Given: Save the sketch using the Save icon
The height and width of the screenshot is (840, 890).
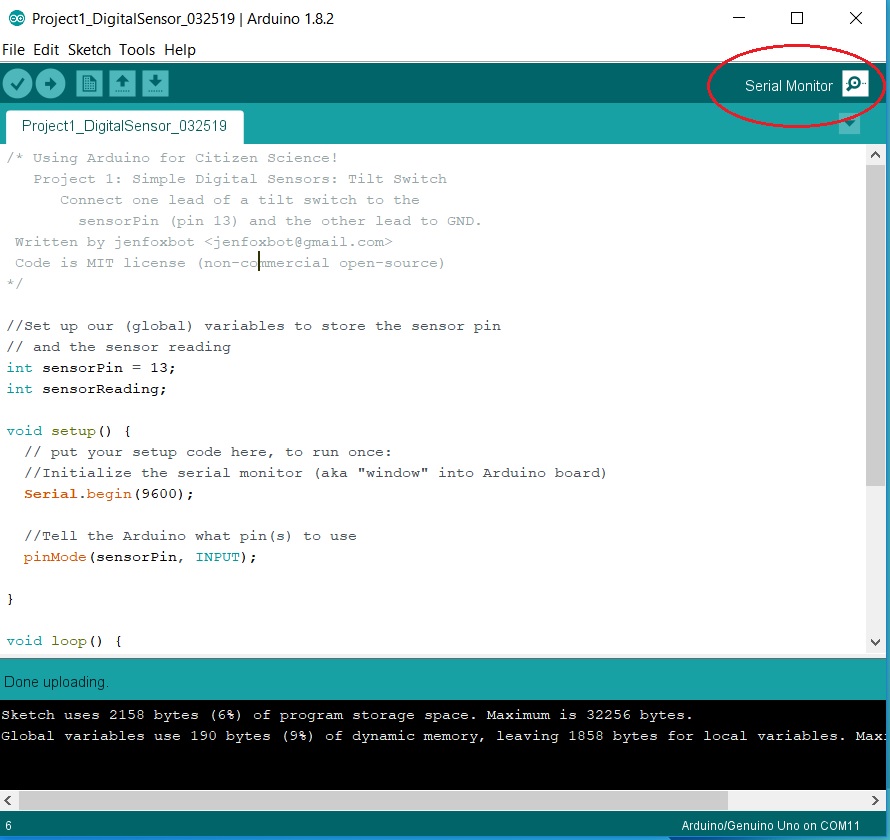Looking at the screenshot, I should [x=155, y=83].
